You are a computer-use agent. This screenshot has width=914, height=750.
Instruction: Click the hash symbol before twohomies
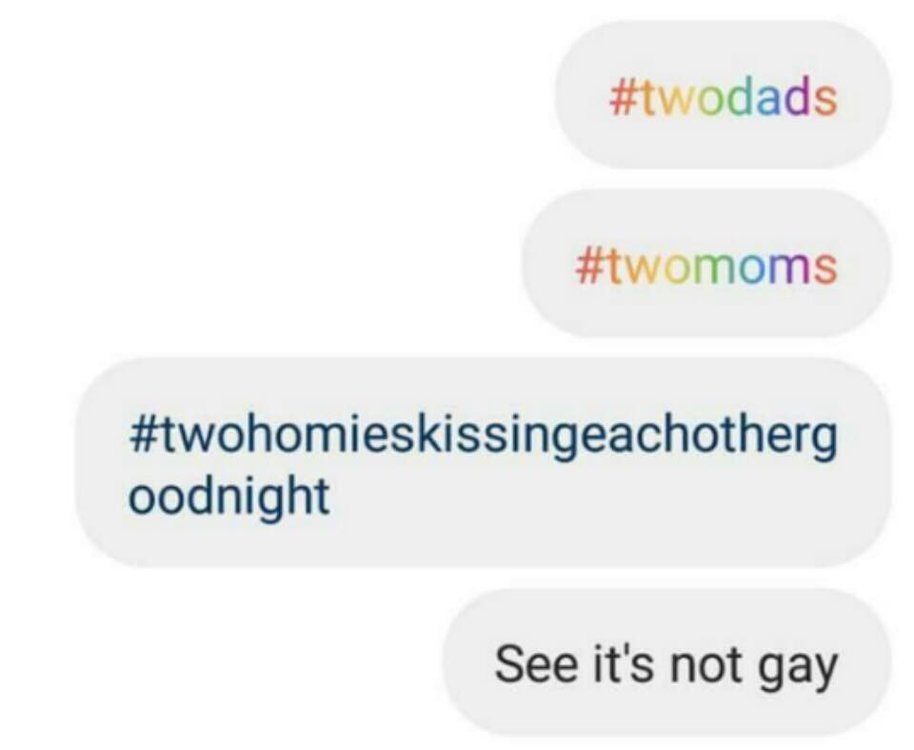[x=141, y=435]
